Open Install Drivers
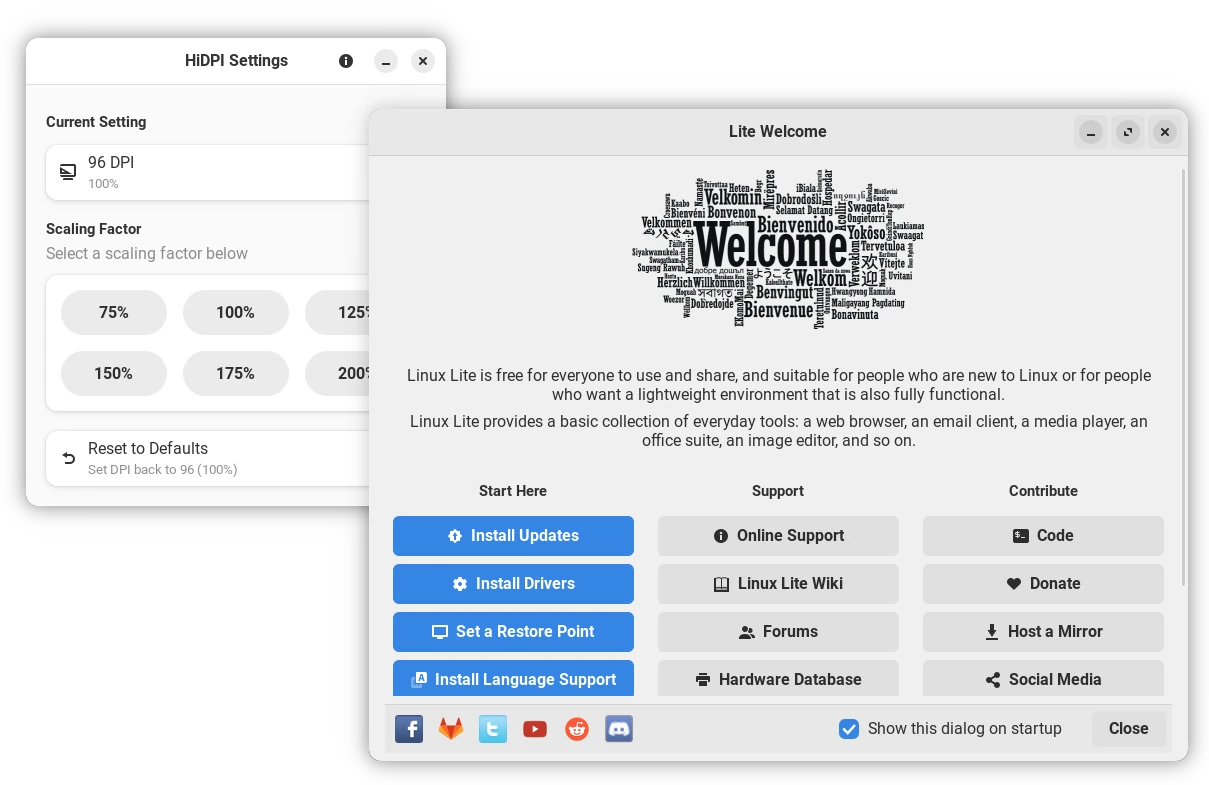1209x785 pixels. click(x=513, y=584)
